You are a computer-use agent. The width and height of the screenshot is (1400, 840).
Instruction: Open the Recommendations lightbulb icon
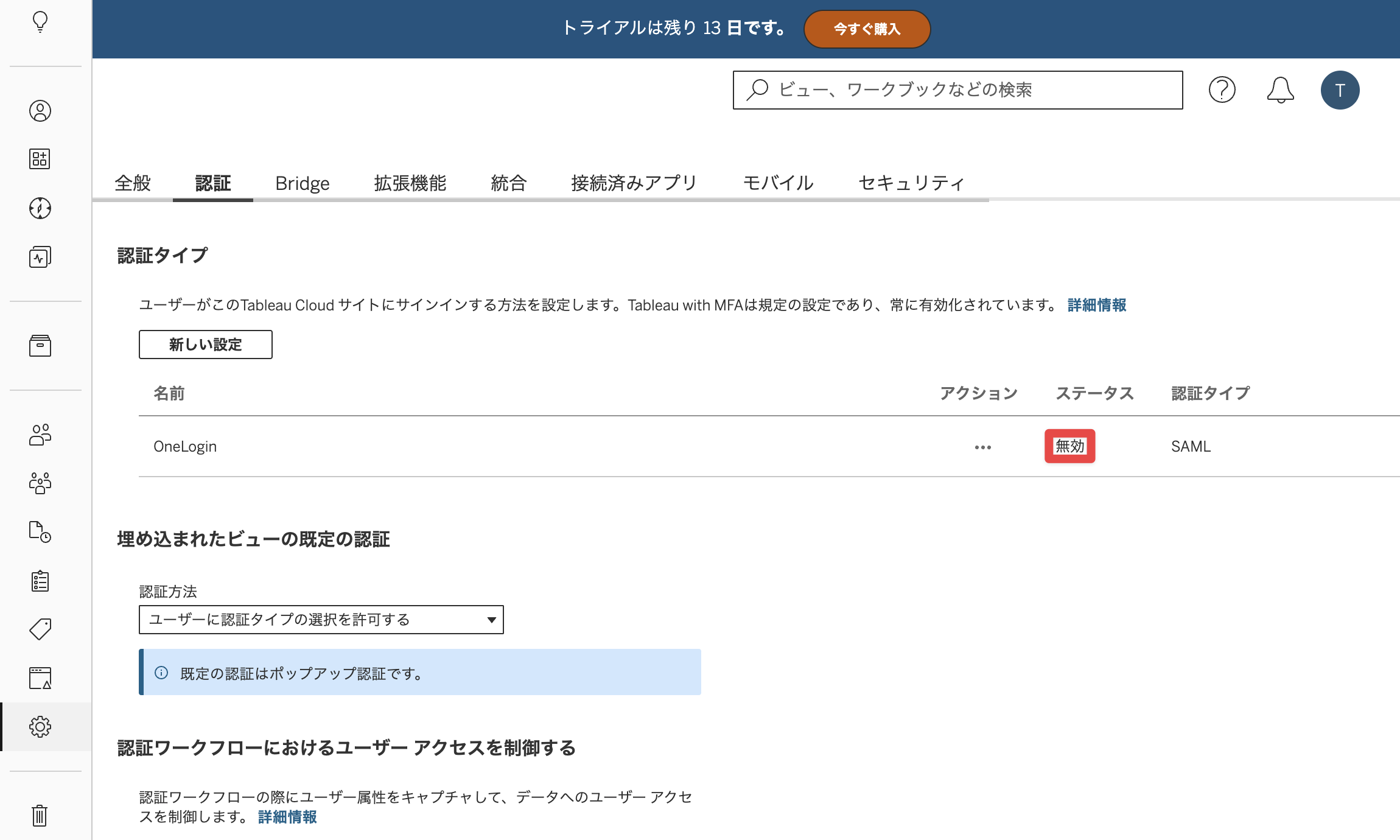(x=40, y=22)
